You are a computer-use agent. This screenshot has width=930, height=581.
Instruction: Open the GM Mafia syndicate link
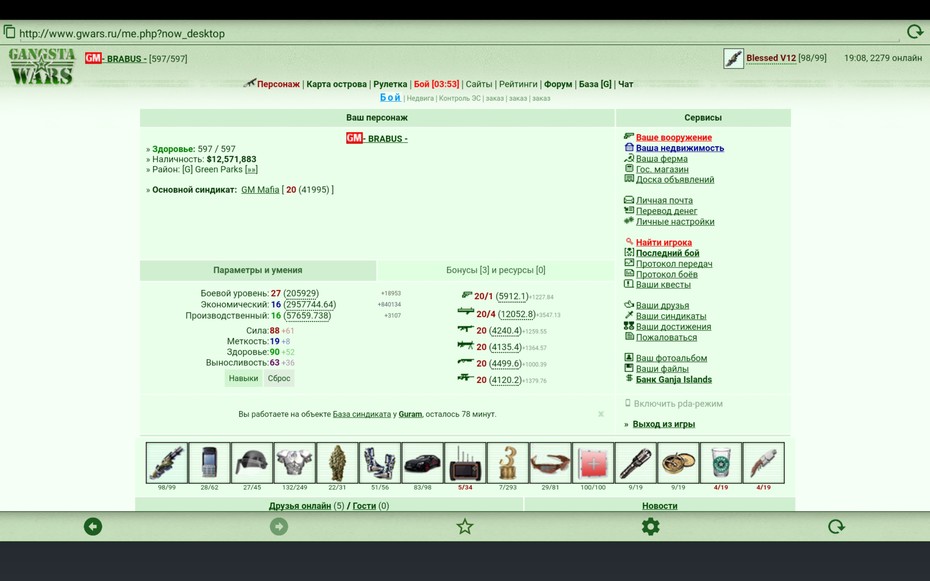point(260,190)
